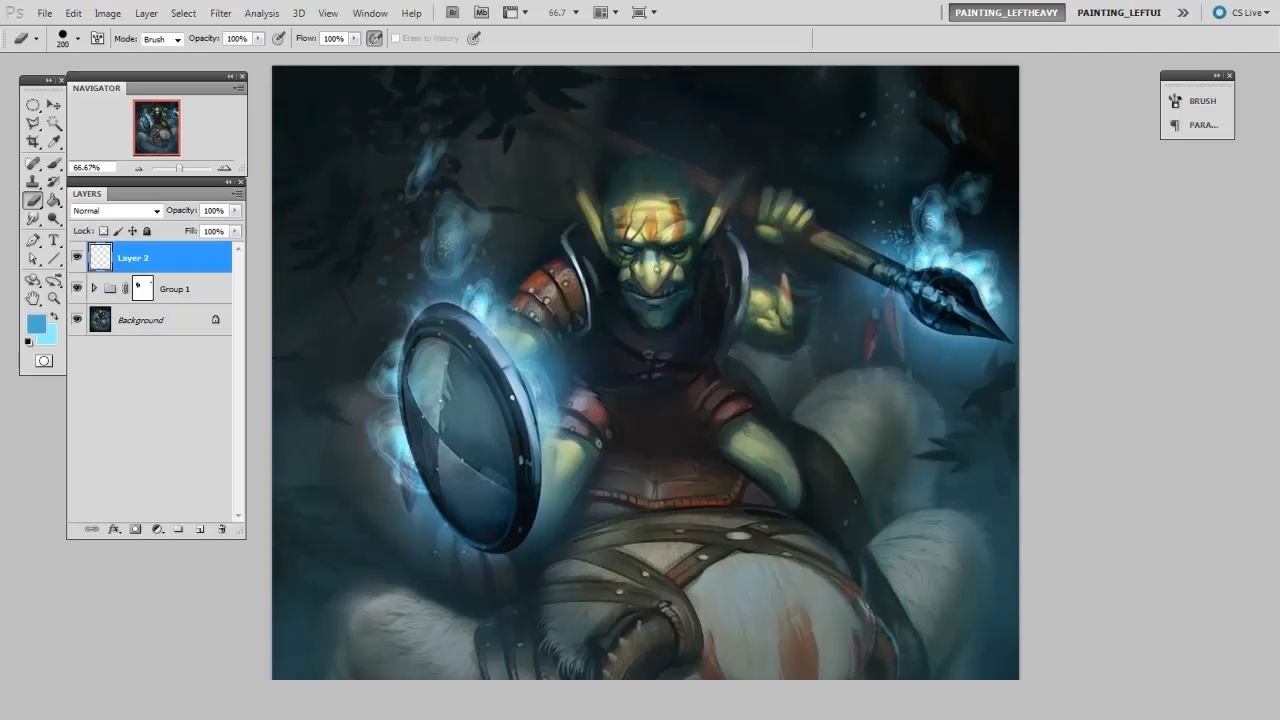The image size is (1280, 720).
Task: Link layers button in Layers panel
Action: [x=92, y=529]
